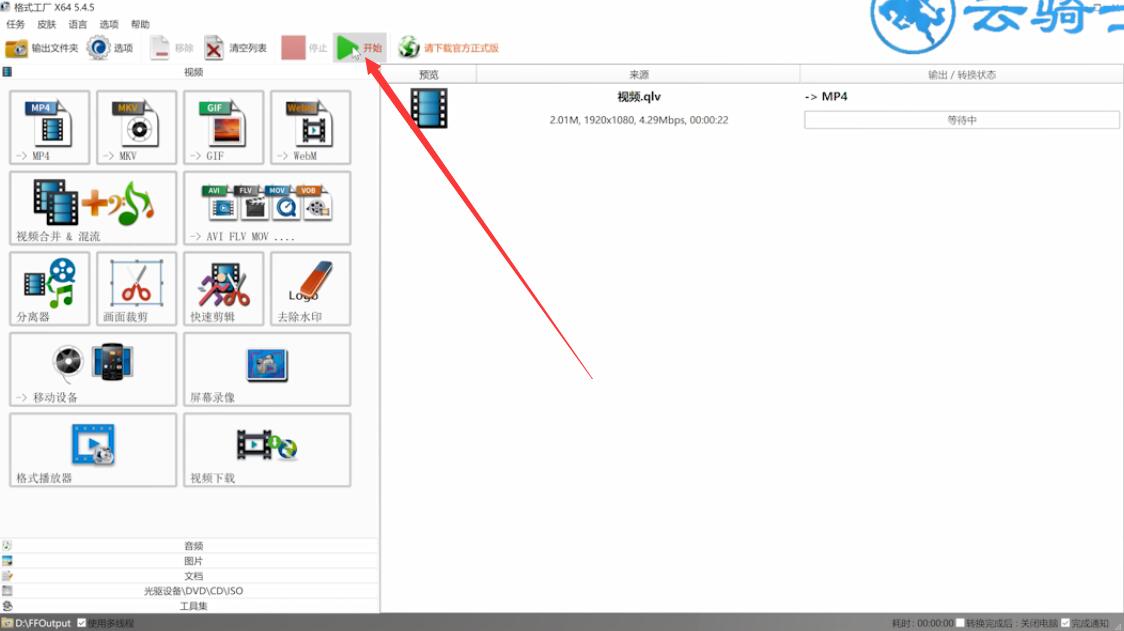Viewport: 1124px width, 631px height.
Task: Choose the GIF conversion format icon
Action: pos(224,127)
